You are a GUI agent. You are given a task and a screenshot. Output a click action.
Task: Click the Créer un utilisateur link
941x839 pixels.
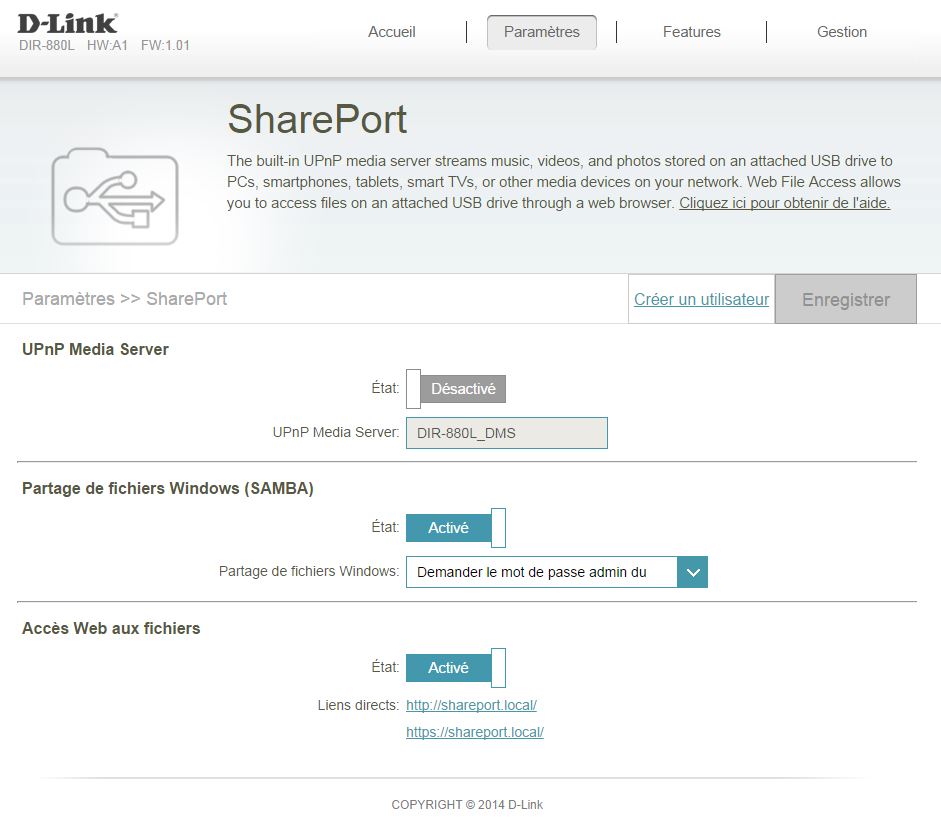(701, 299)
